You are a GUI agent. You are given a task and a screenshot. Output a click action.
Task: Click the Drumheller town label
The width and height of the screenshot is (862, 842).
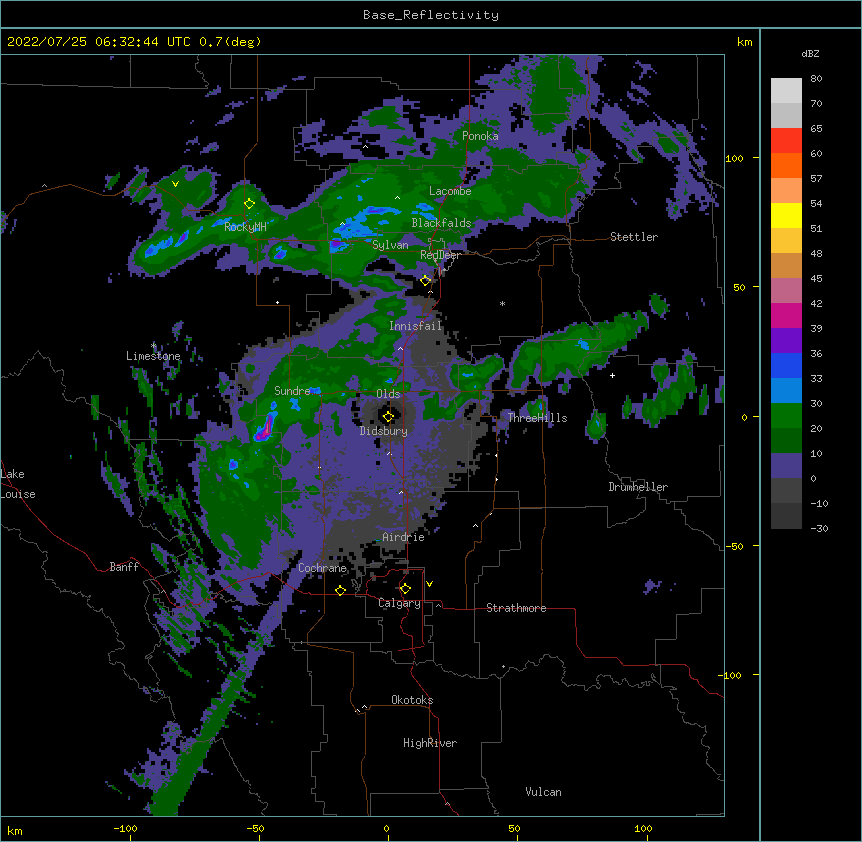point(638,487)
